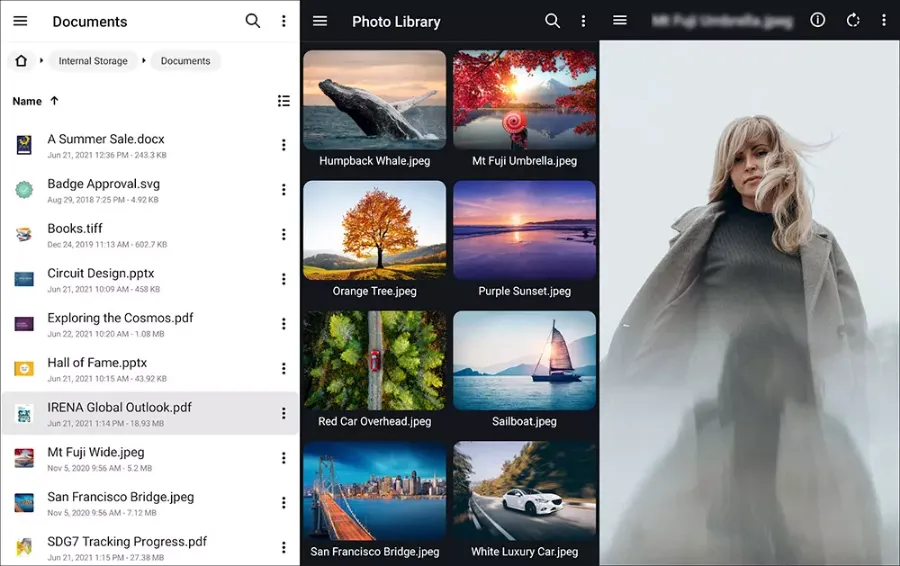The width and height of the screenshot is (900, 566).
Task: Open image viewer hamburger menu
Action: (x=620, y=21)
